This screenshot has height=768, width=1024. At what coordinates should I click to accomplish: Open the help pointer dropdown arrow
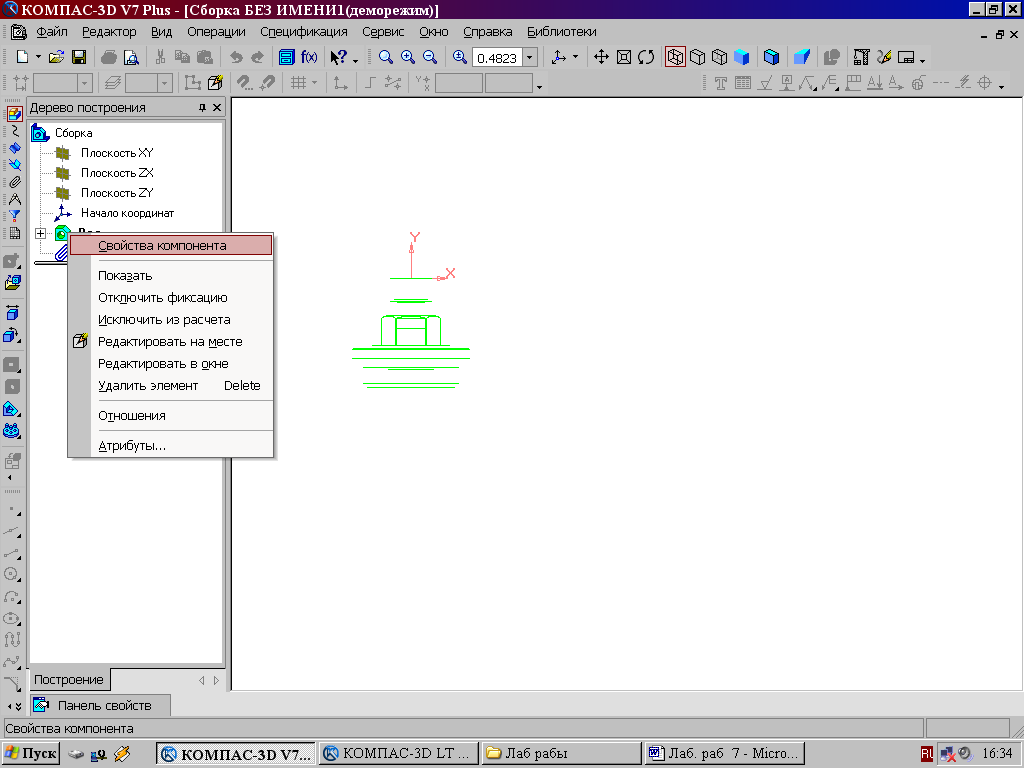pos(356,60)
